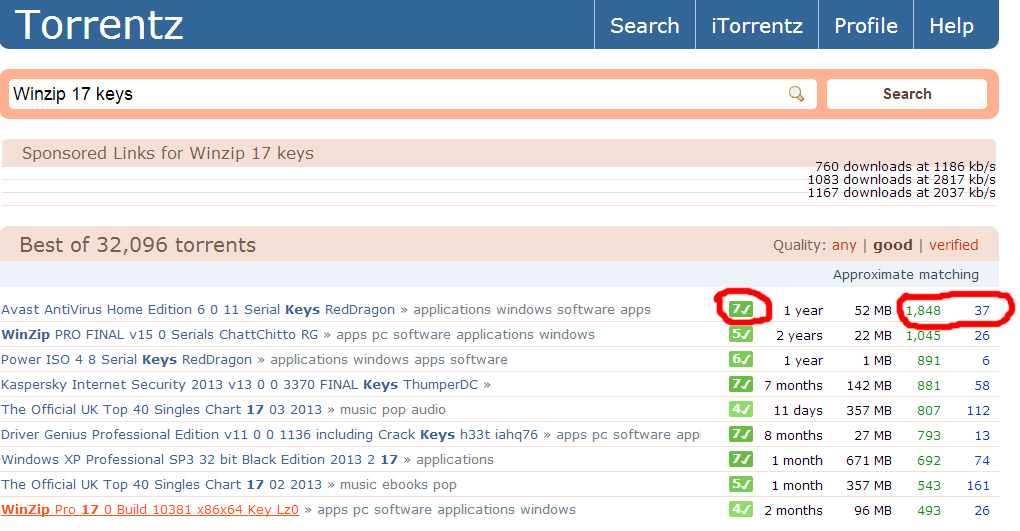This screenshot has height=531, width=1020.
Task: Click verified badge on Windows XP Professional row
Action: [741, 459]
